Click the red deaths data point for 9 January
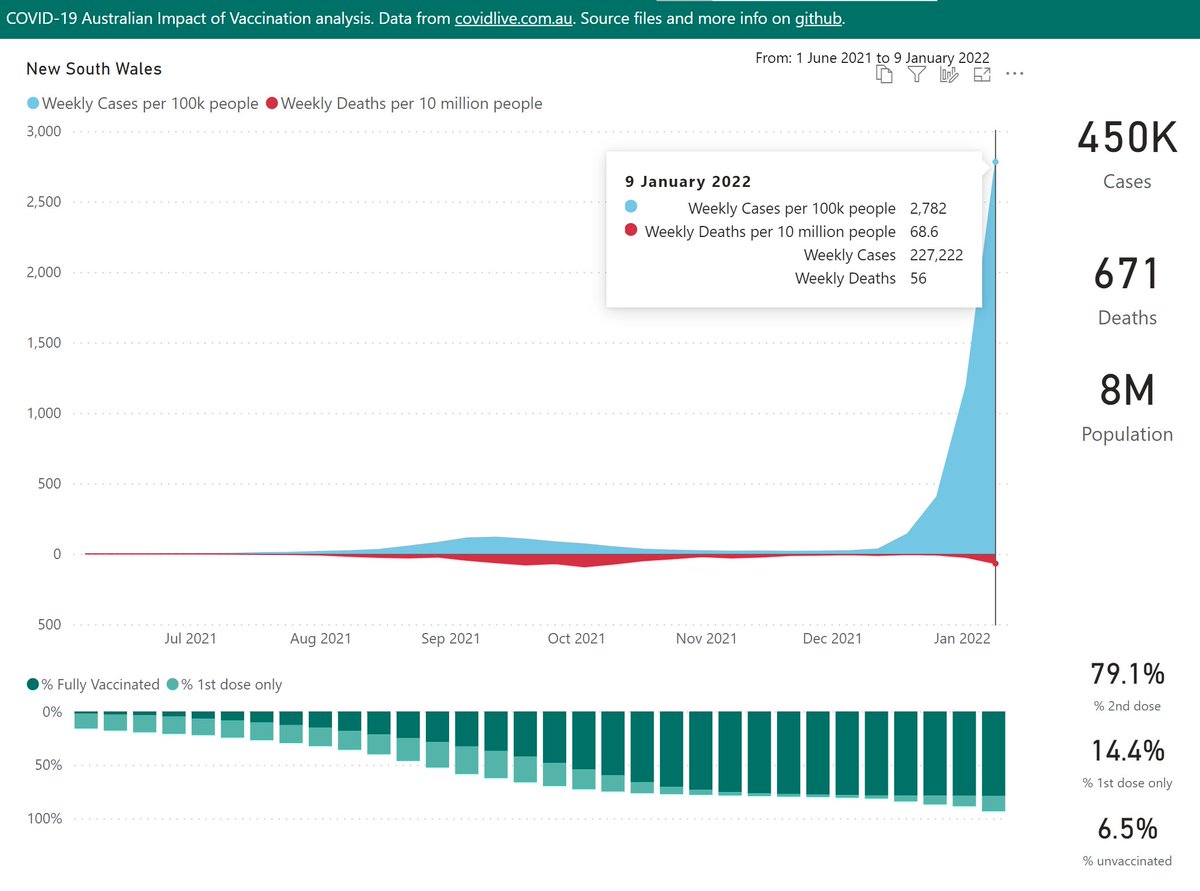This screenshot has width=1200, height=891. point(995,564)
